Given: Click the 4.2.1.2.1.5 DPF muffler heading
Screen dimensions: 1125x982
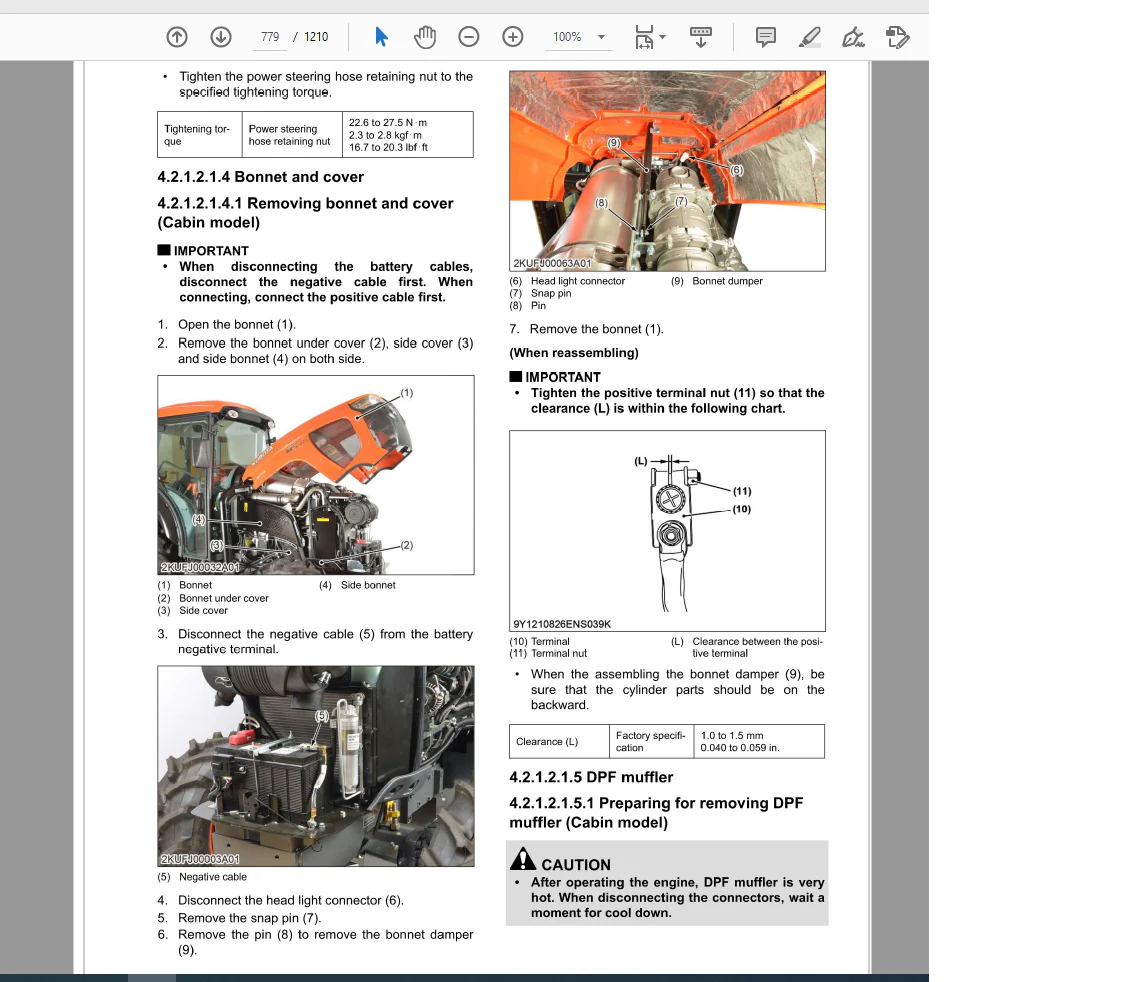Looking at the screenshot, I should click(591, 777).
